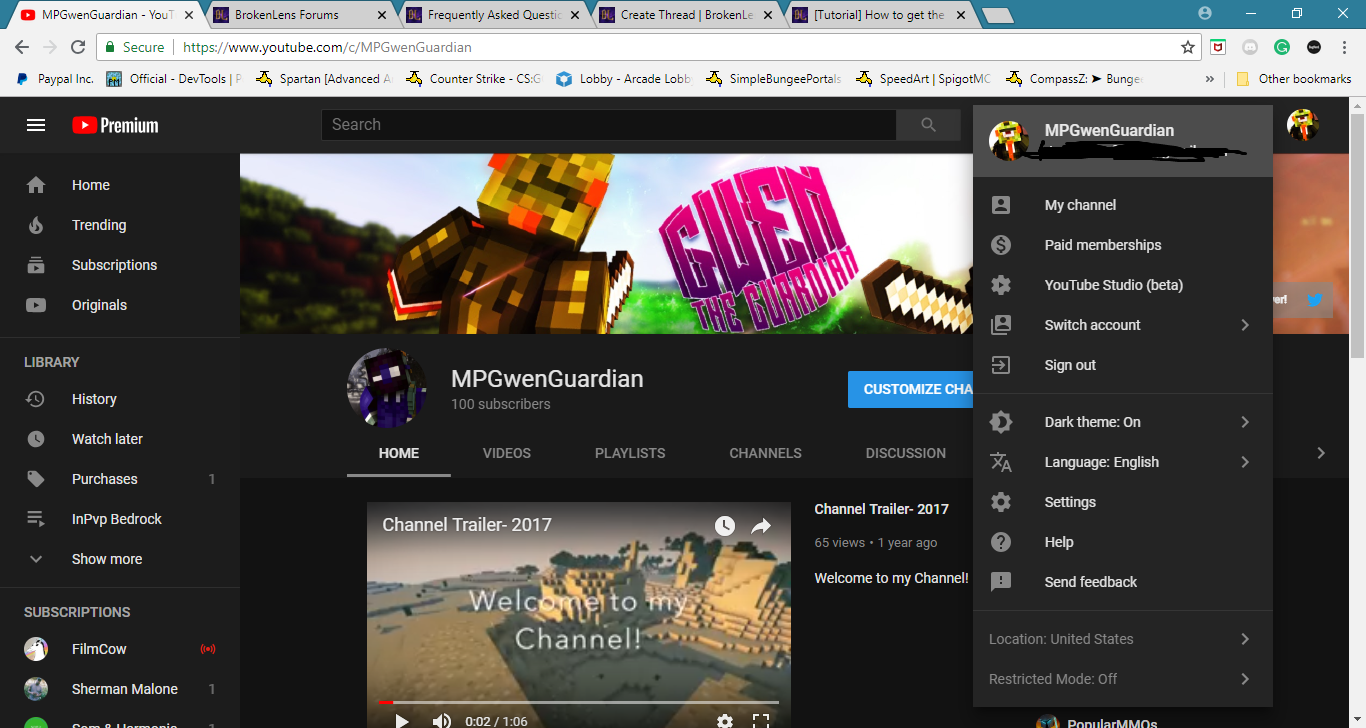
Task: Expand Location: United States option
Action: coord(1122,639)
